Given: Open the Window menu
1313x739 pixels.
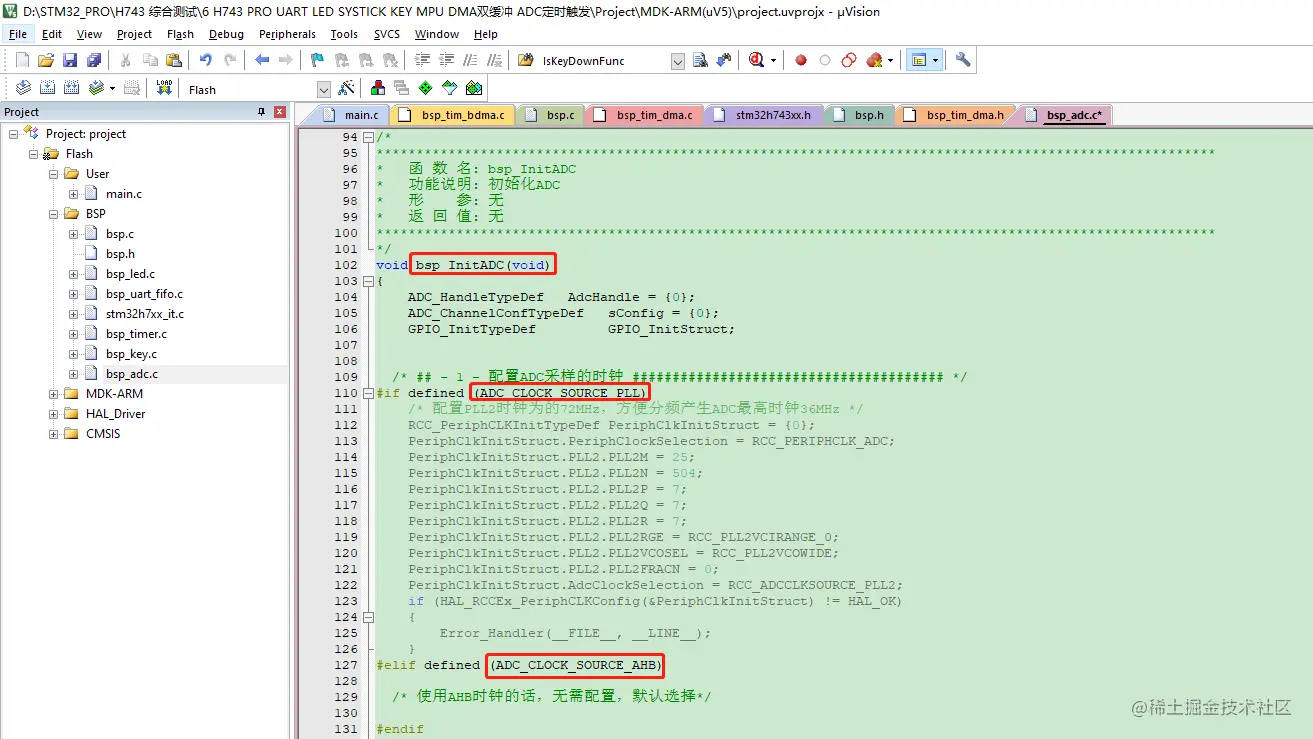Looking at the screenshot, I should 437,34.
